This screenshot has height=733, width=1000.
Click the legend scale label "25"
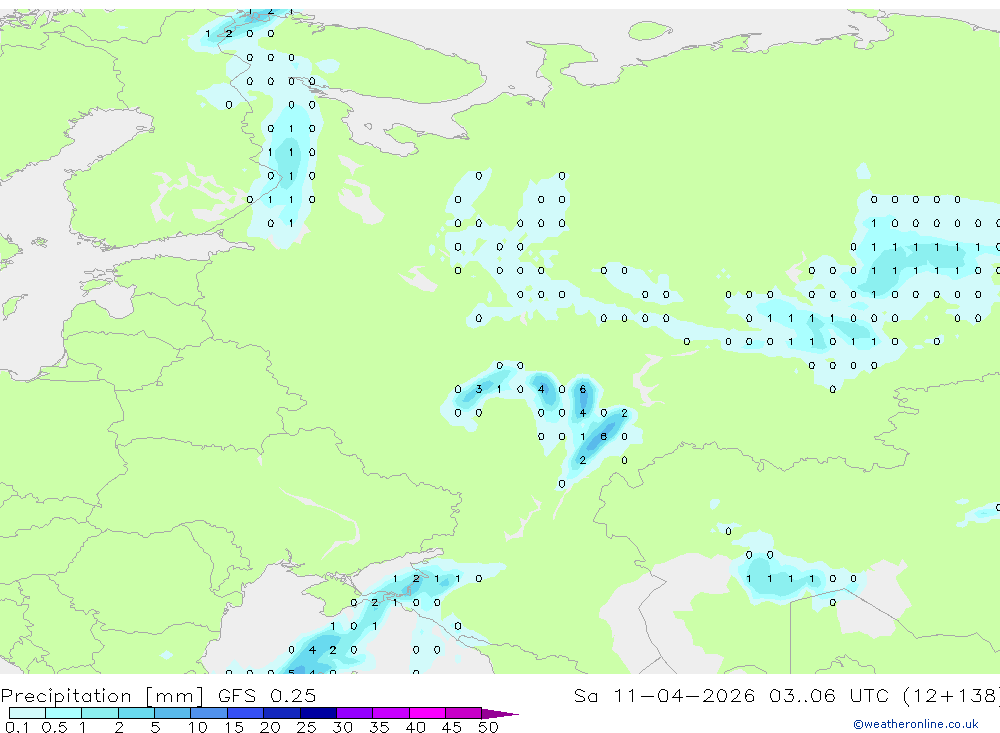[306, 727]
